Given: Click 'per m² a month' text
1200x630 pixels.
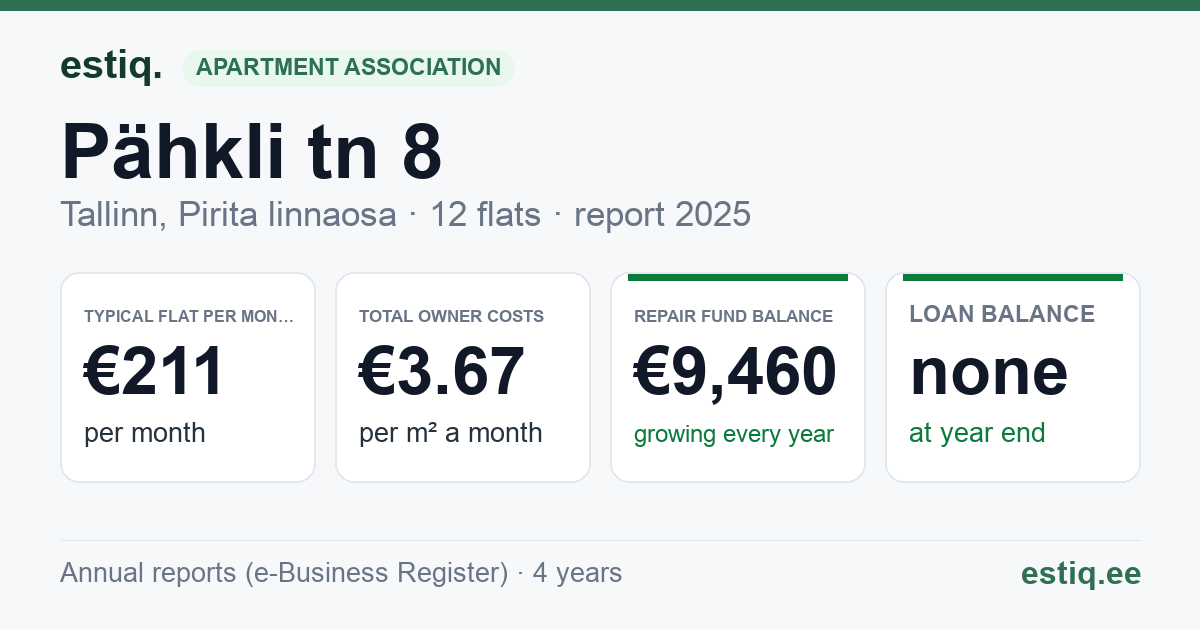Looking at the screenshot, I should (451, 433).
